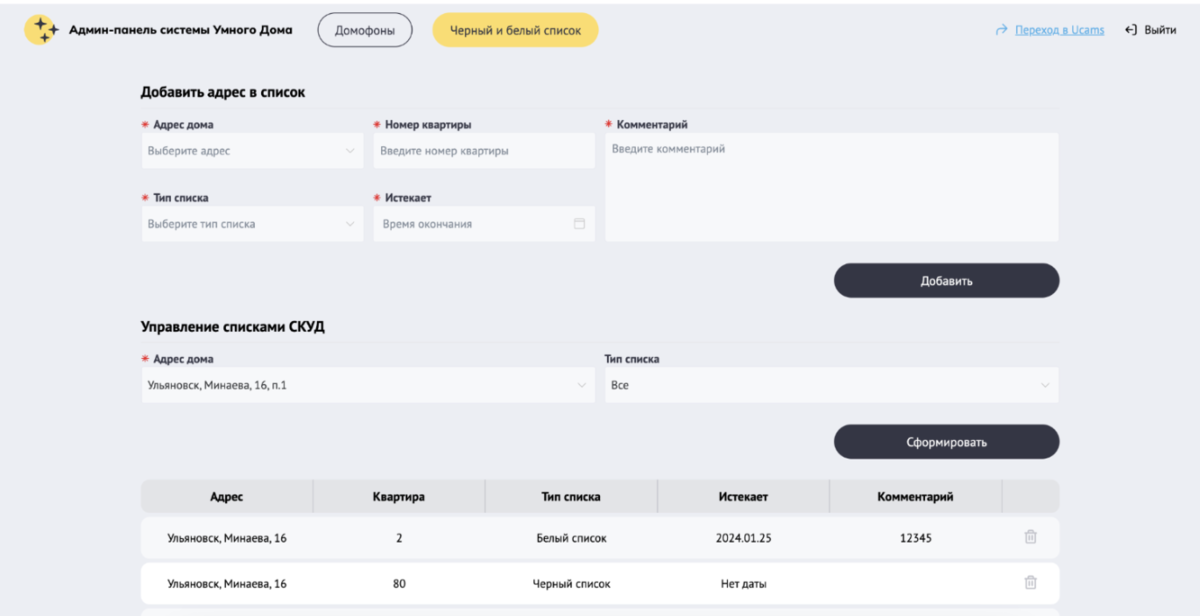Open calendar icon in expiration field
This screenshot has width=1200, height=616.
(x=579, y=224)
